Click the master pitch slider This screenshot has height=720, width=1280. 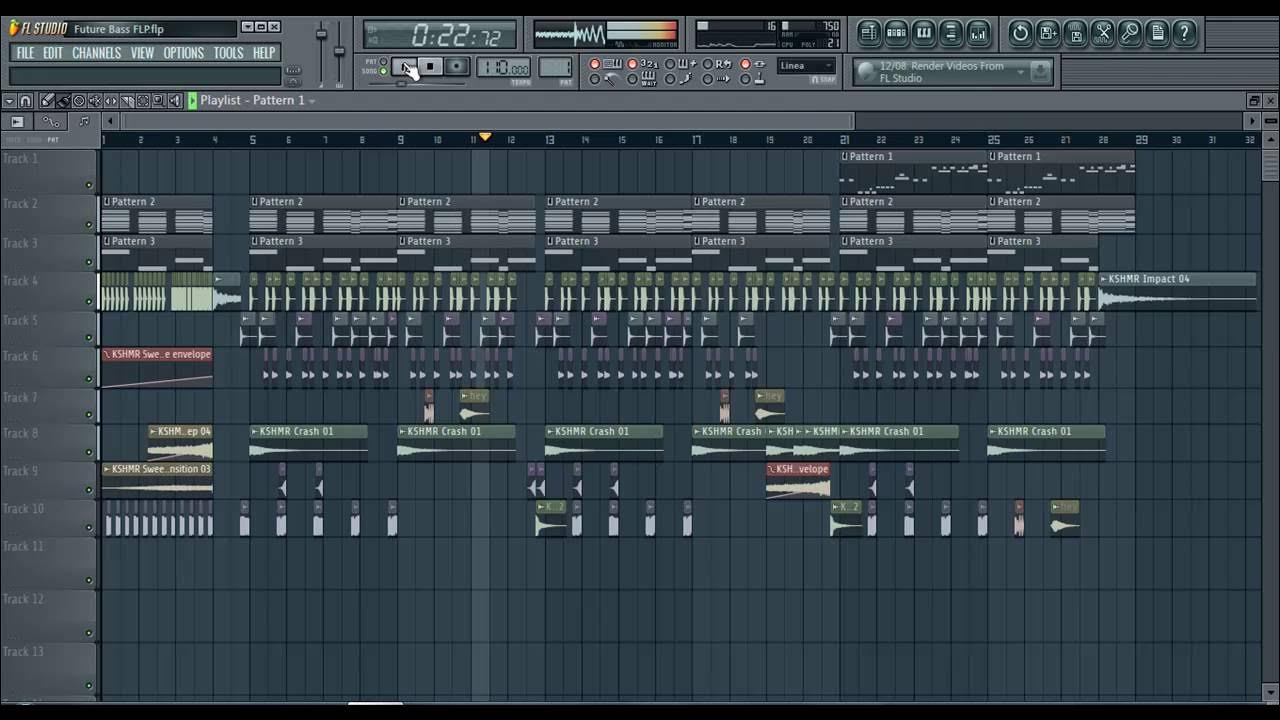(x=339, y=50)
